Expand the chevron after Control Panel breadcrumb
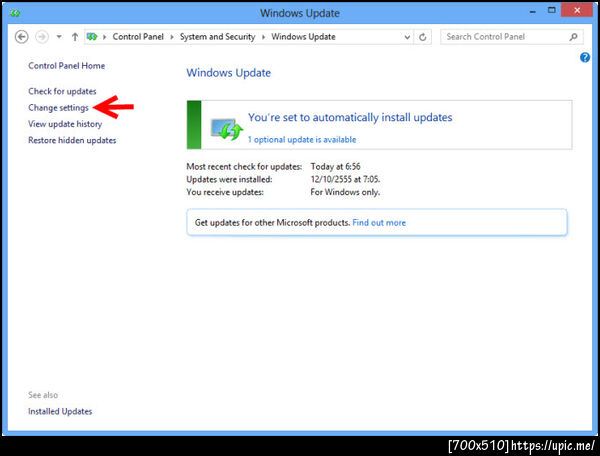 pos(172,37)
